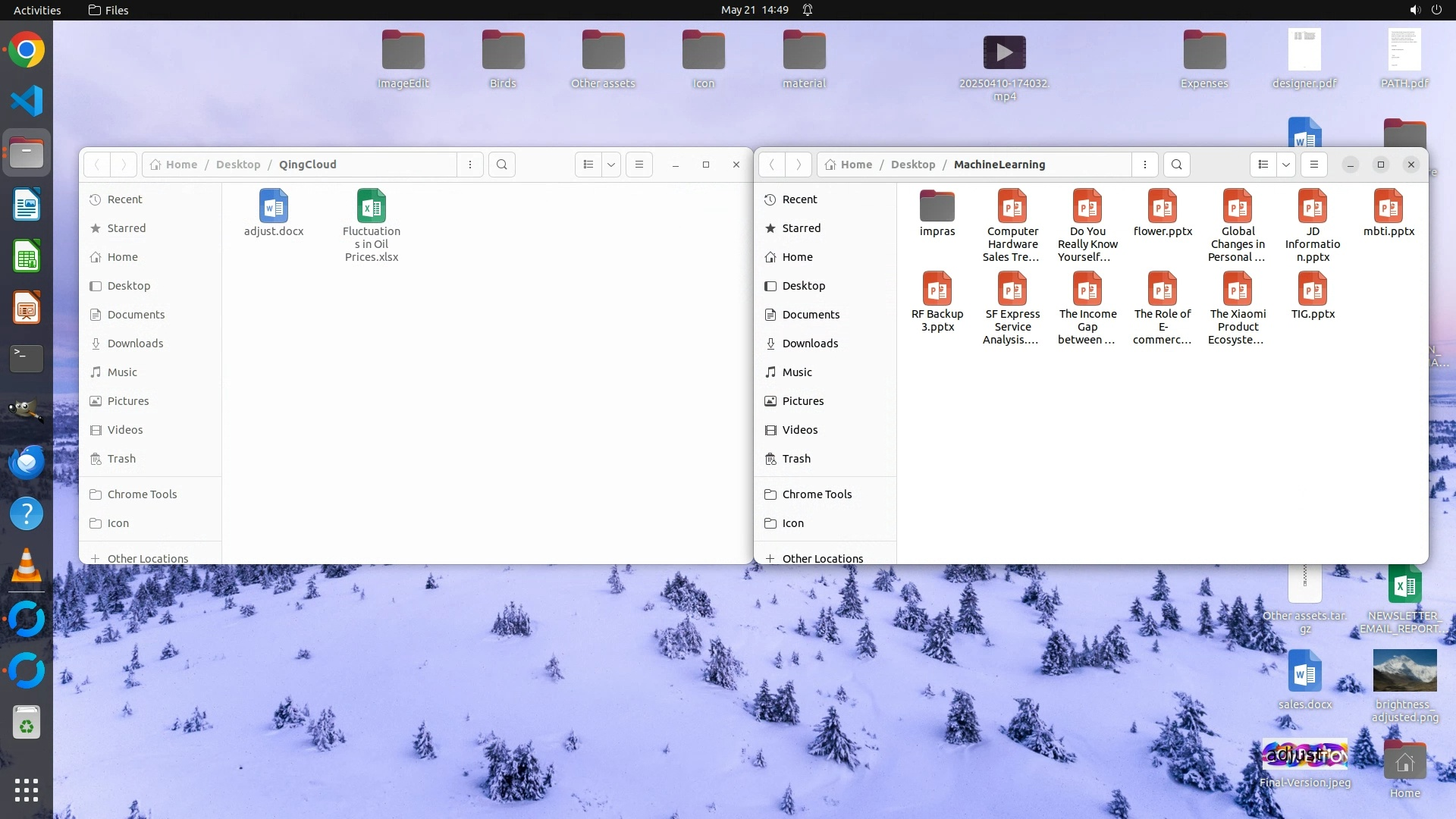Click search icon in QingCloud window
The height and width of the screenshot is (819, 1456).
501,165
